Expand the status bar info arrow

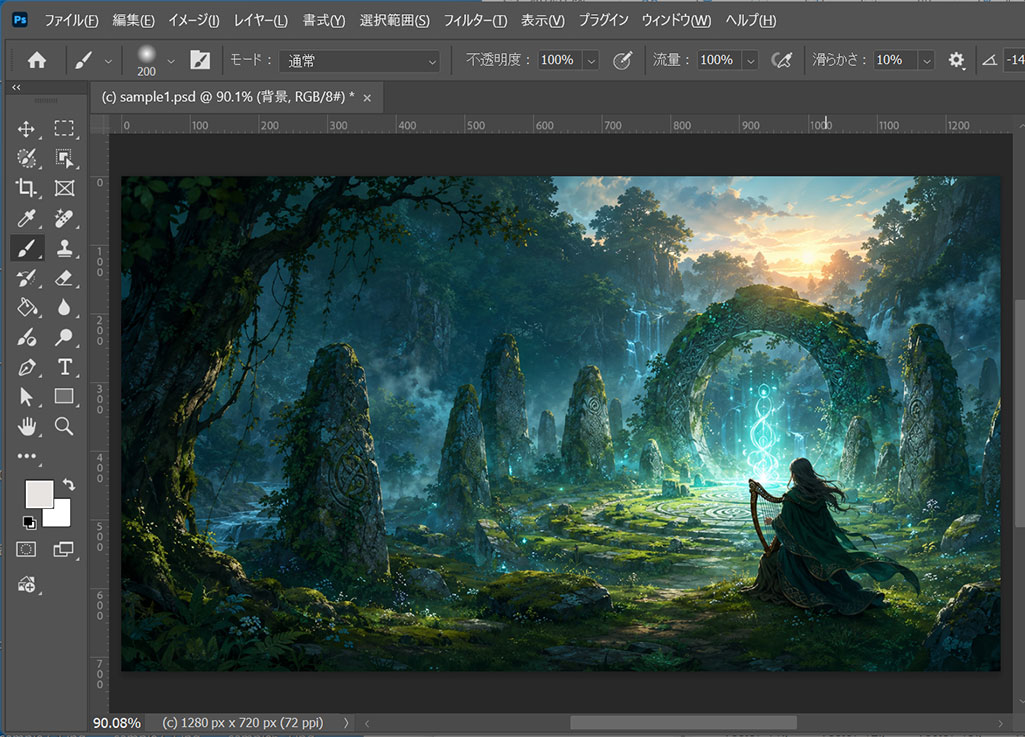(x=346, y=723)
